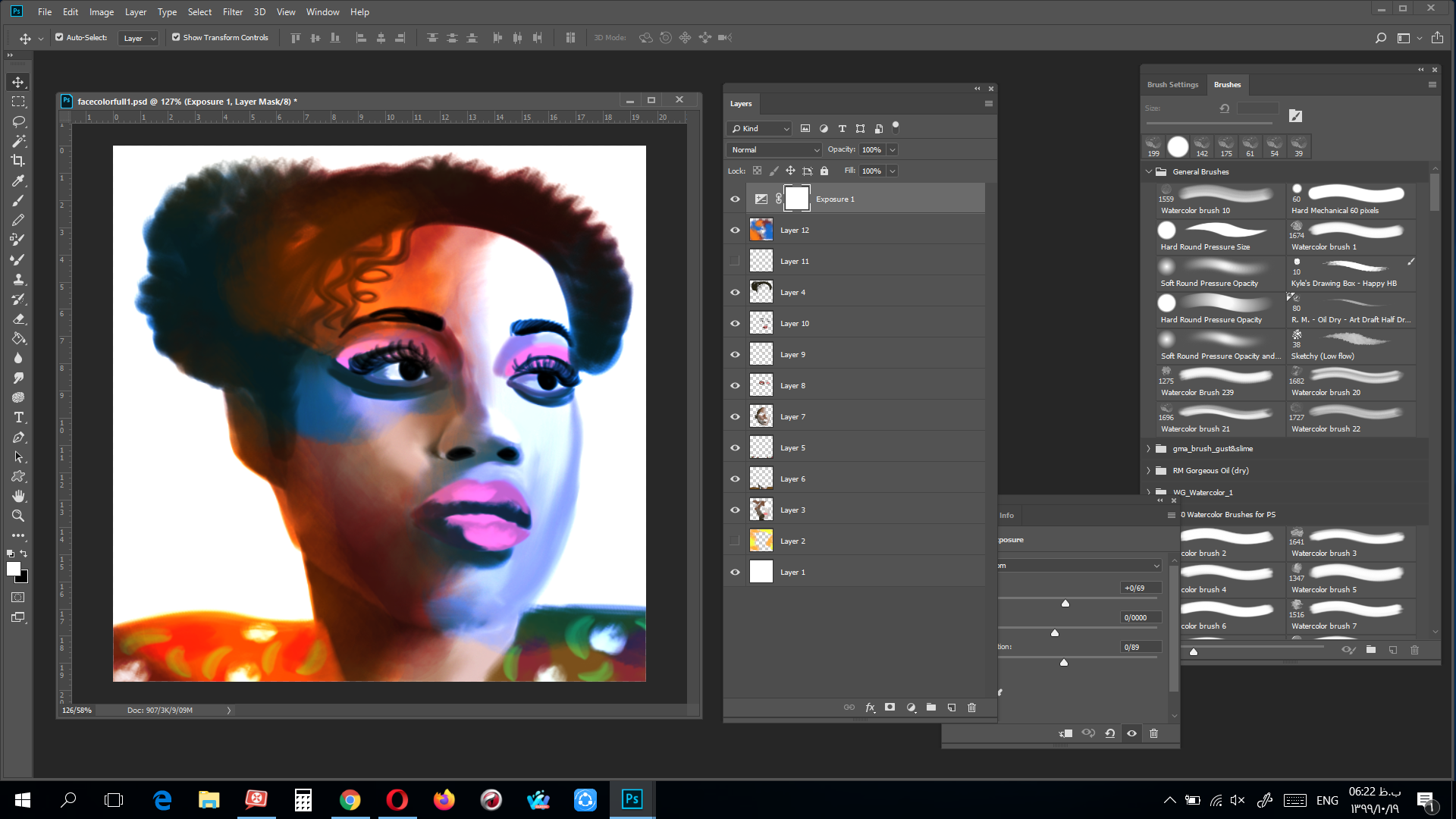Viewport: 1456px width, 819px height.
Task: Hide Layer 1 visibility eye
Action: click(x=735, y=573)
